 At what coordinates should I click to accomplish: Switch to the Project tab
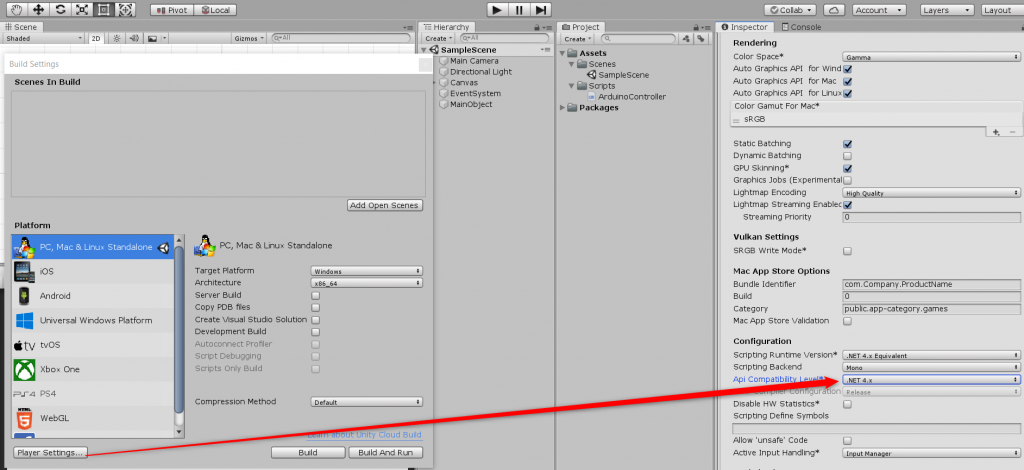(581, 27)
